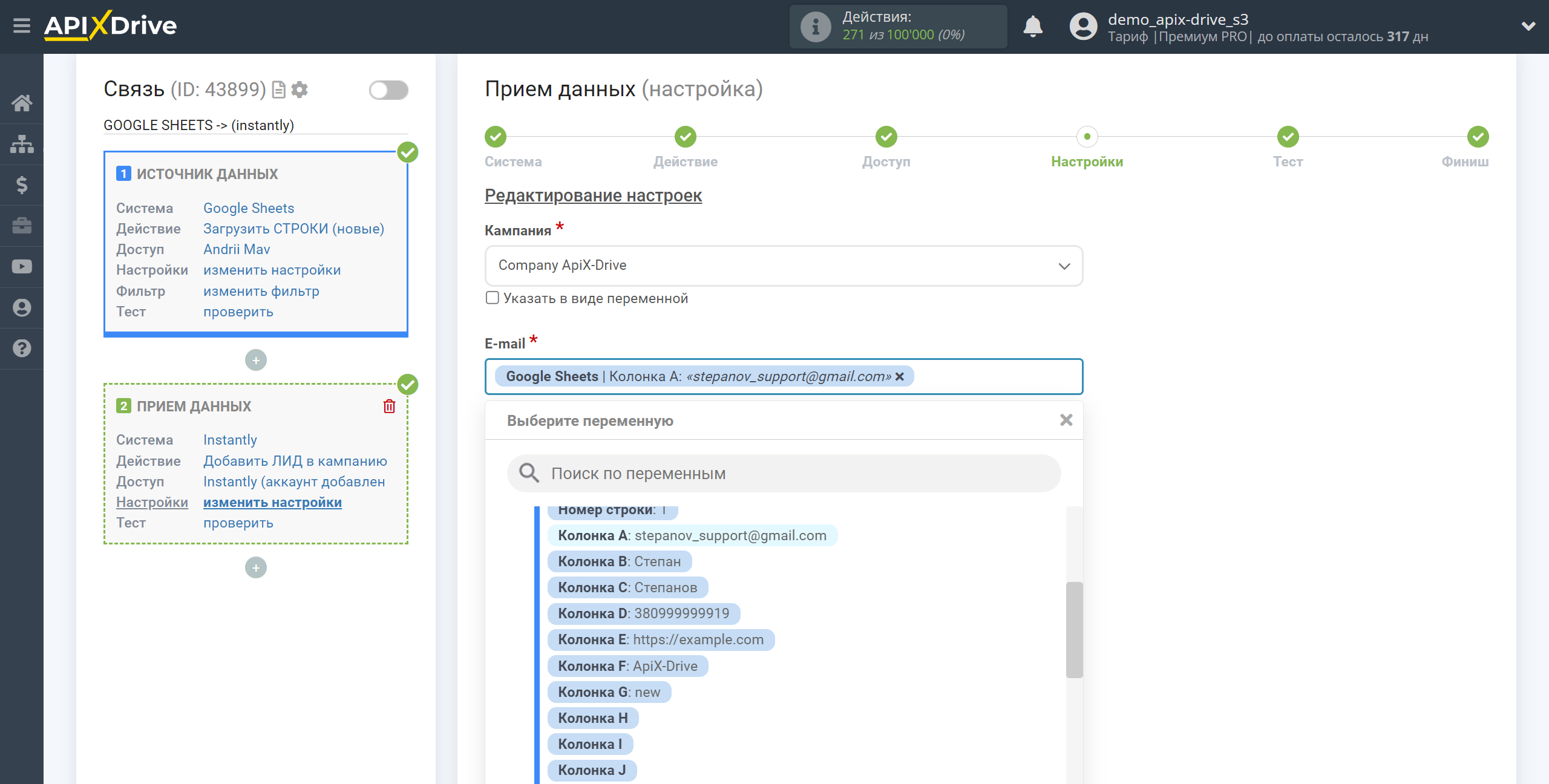Viewport: 1549px width, 784px height.
Task: Open help question mark icon
Action: pos(22,348)
